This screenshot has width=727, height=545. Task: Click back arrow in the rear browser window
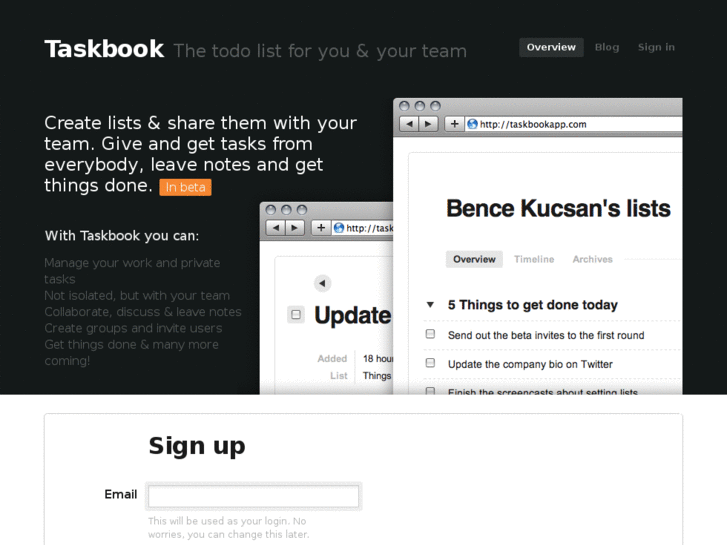pyautogui.click(x=276, y=228)
